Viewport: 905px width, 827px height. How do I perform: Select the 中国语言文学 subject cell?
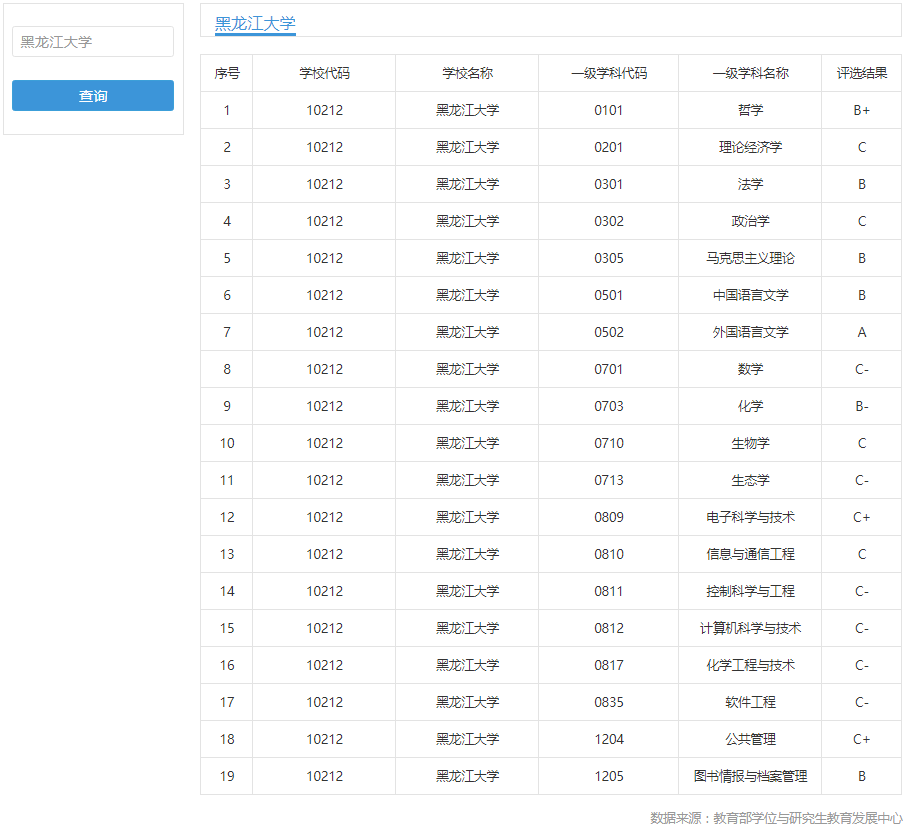pyautogui.click(x=750, y=295)
